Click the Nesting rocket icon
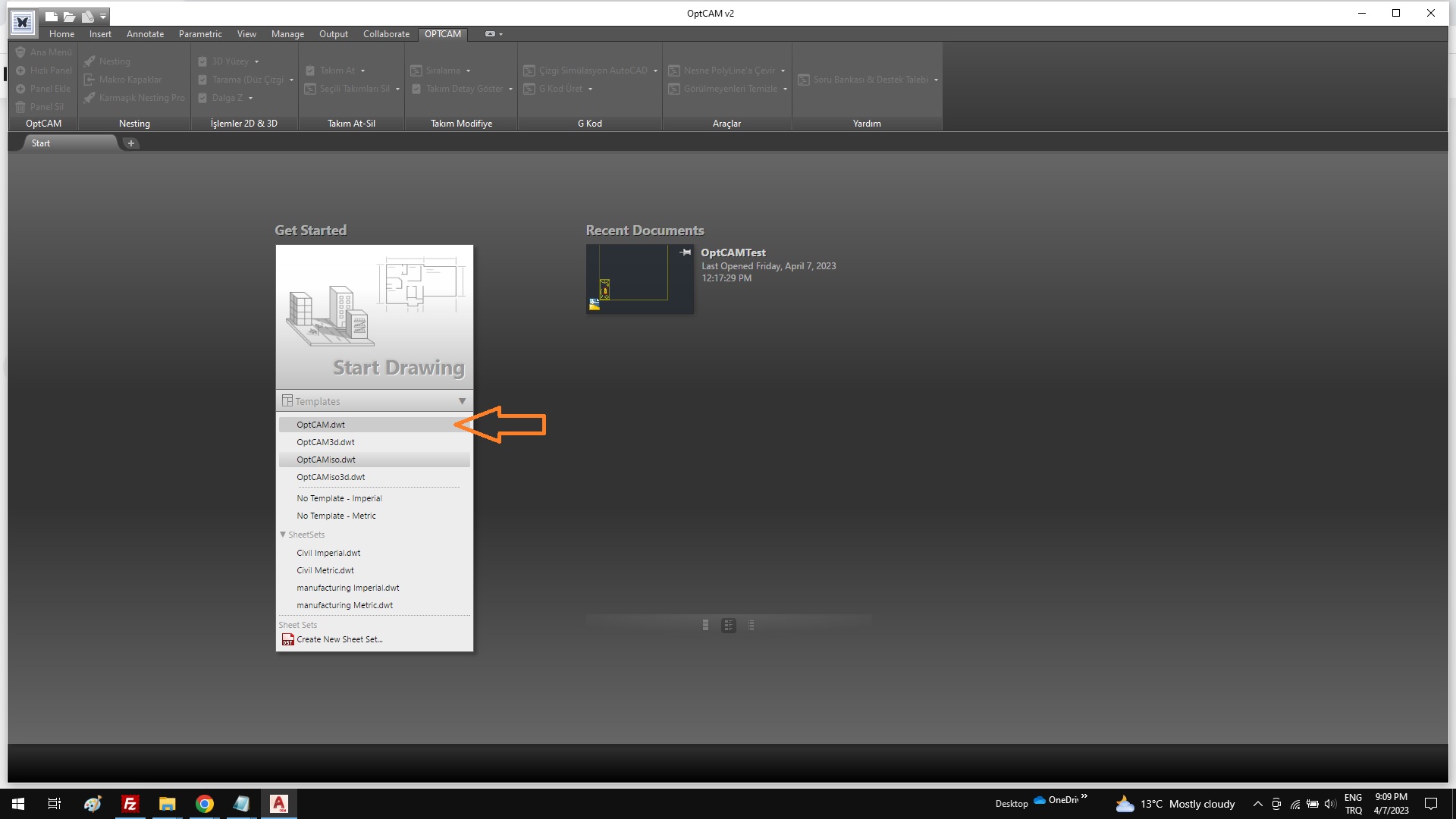1456x819 pixels. [89, 61]
